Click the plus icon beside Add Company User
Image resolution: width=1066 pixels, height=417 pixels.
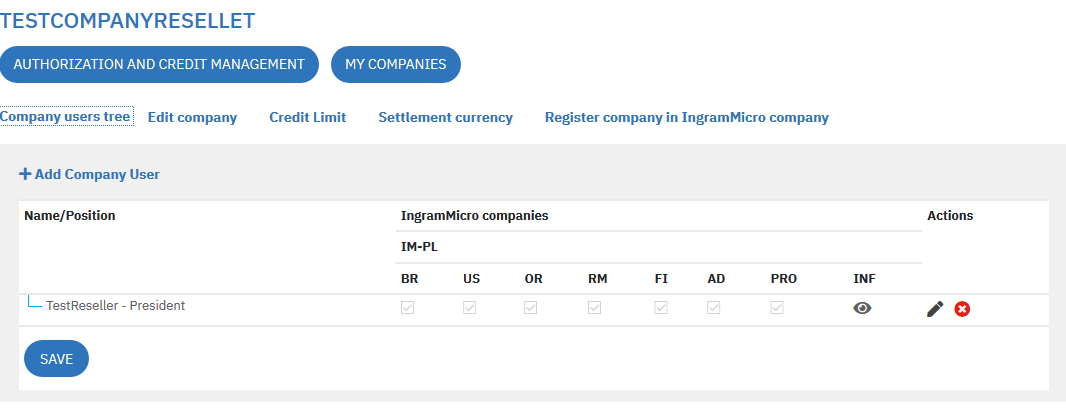coord(25,174)
